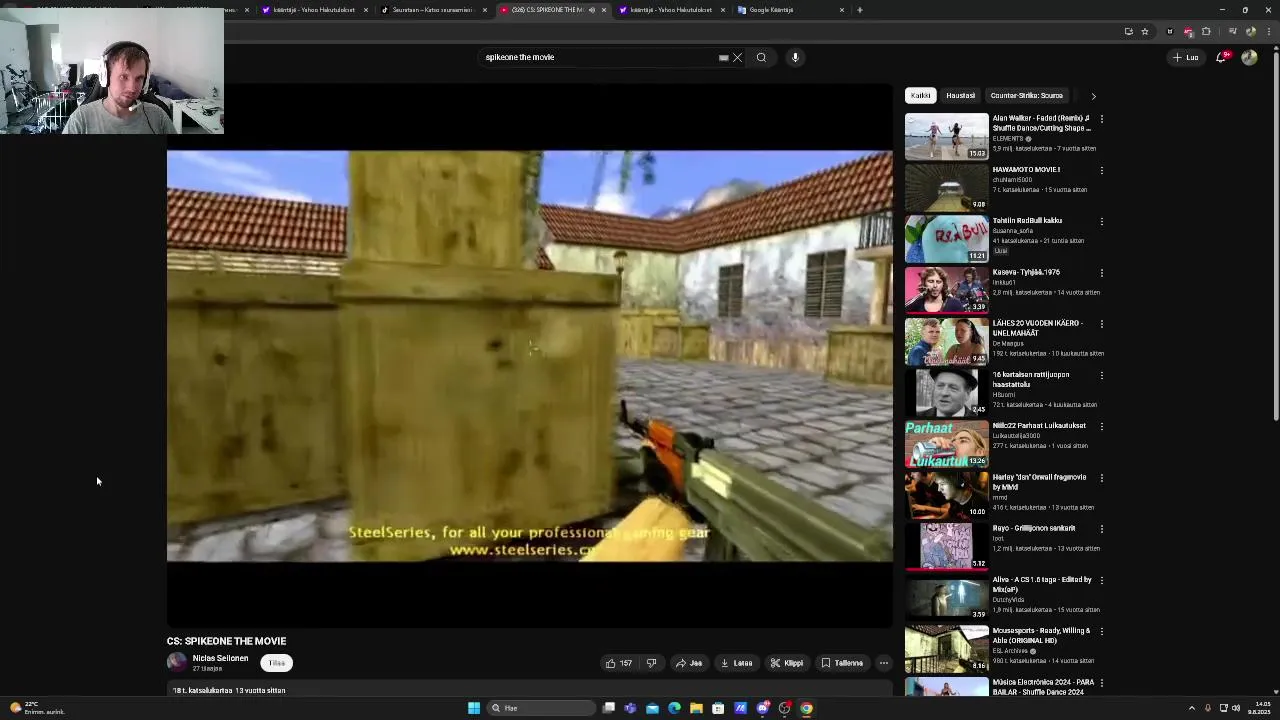The image size is (1280, 720).
Task: Start voice search with microphone
Action: [795, 57]
